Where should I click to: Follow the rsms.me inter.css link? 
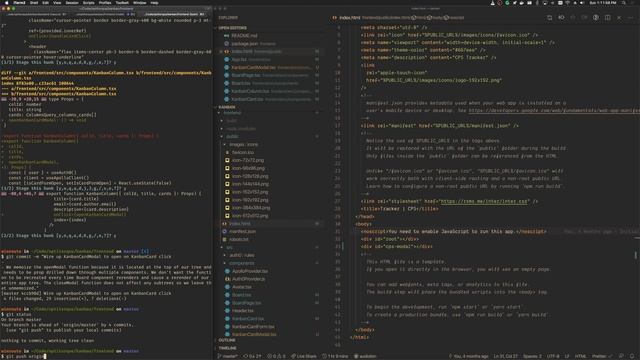click(484, 201)
